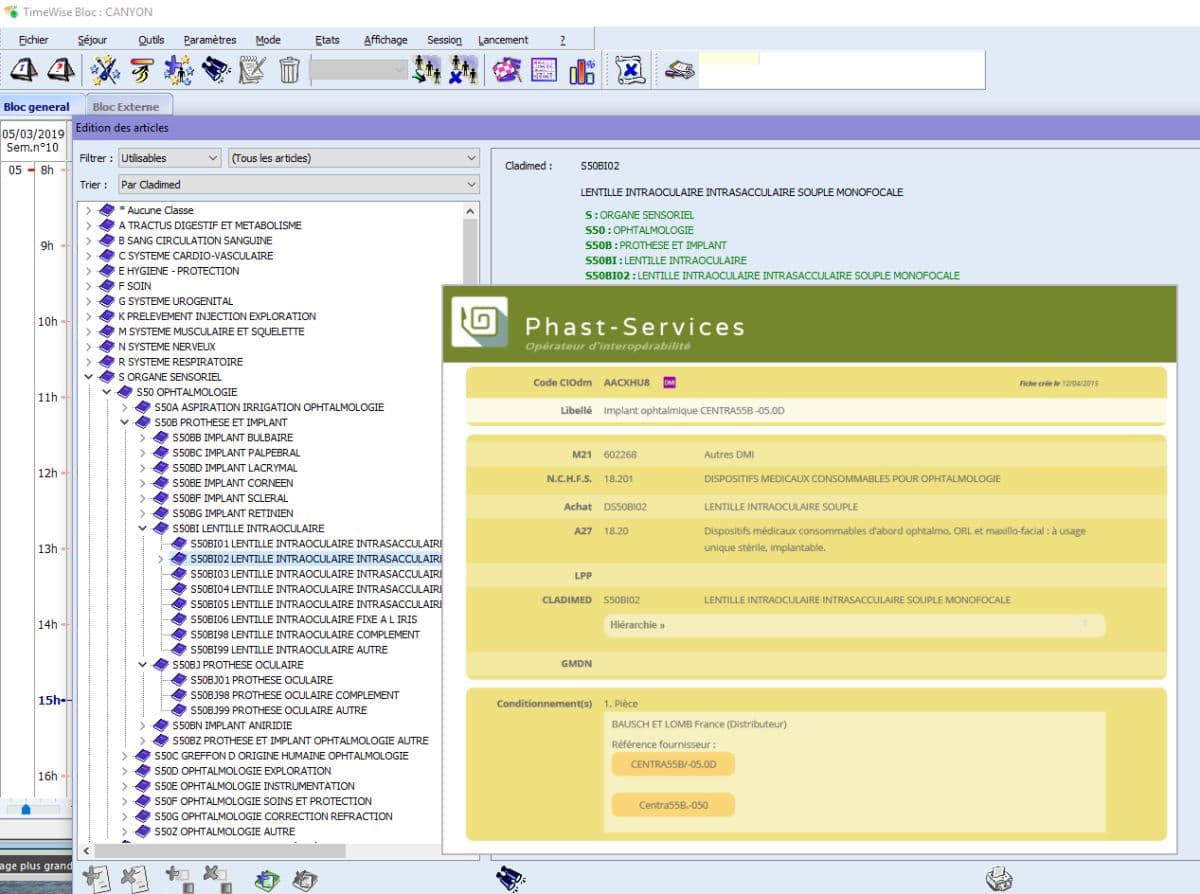Collapse the S50B PROTHESE ET IMPLANT node
The height and width of the screenshot is (894, 1200).
124,422
